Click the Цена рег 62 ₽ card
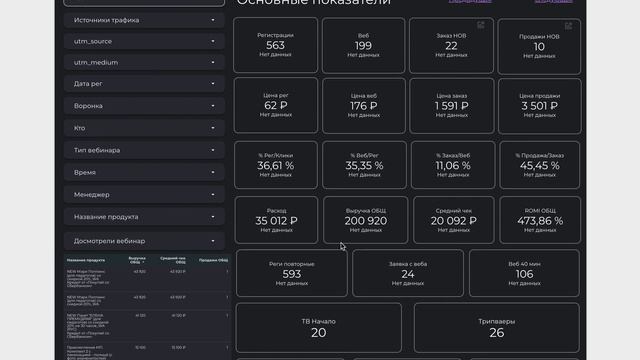Image resolution: width=640 pixels, height=360 pixels. [276, 105]
